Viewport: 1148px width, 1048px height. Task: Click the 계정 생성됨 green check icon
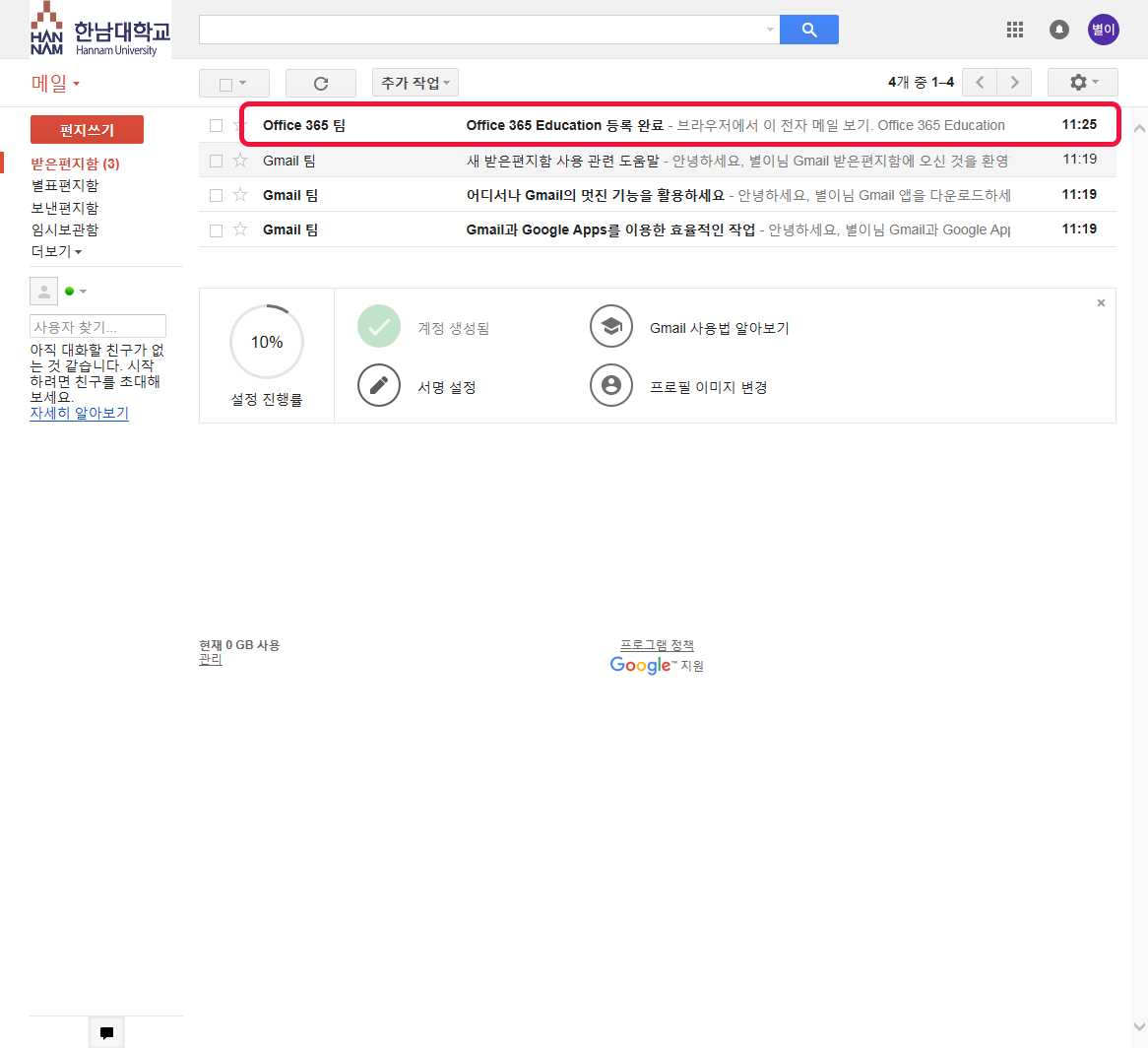(378, 327)
